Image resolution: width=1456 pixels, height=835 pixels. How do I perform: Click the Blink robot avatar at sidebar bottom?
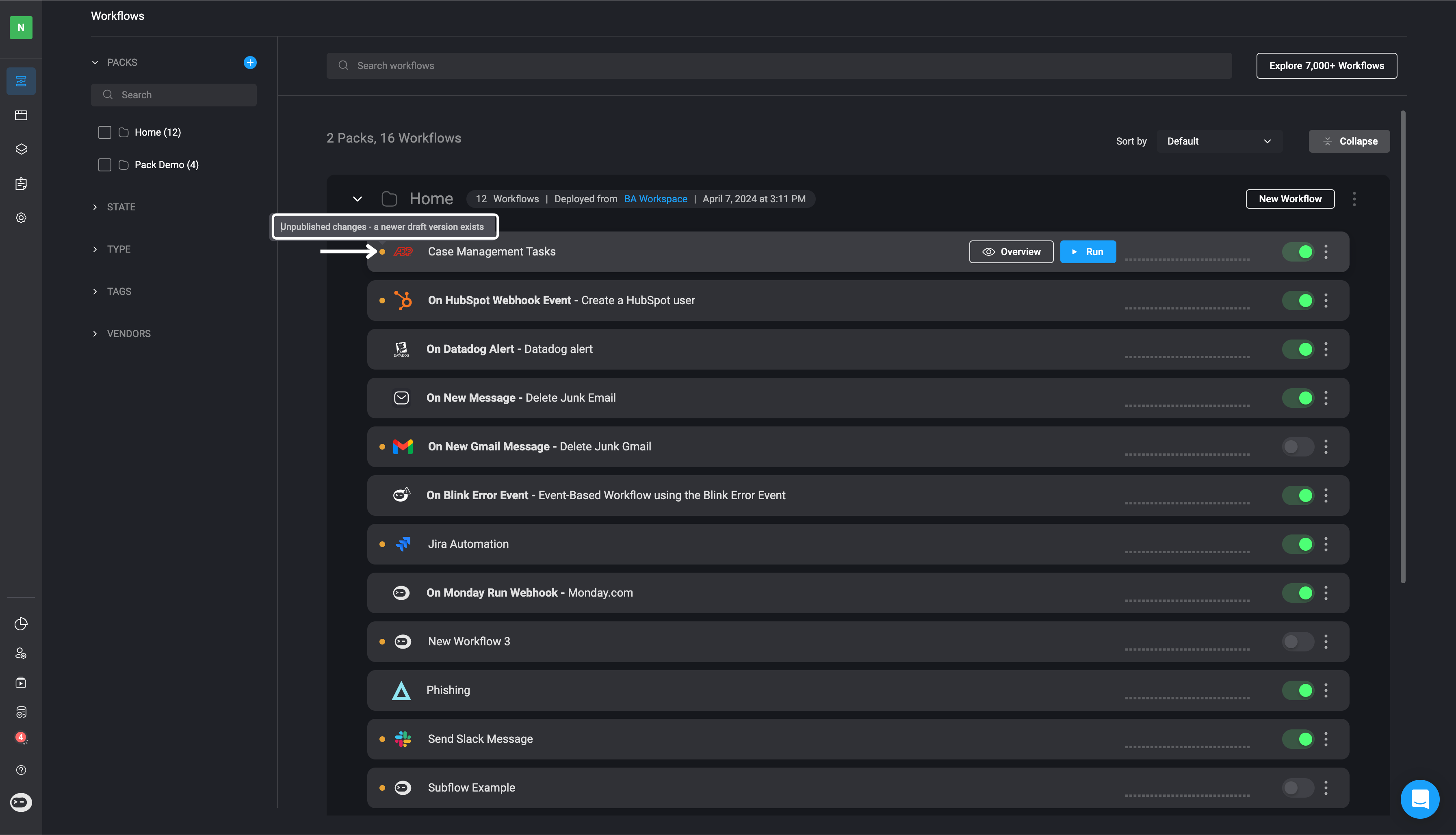(x=21, y=803)
